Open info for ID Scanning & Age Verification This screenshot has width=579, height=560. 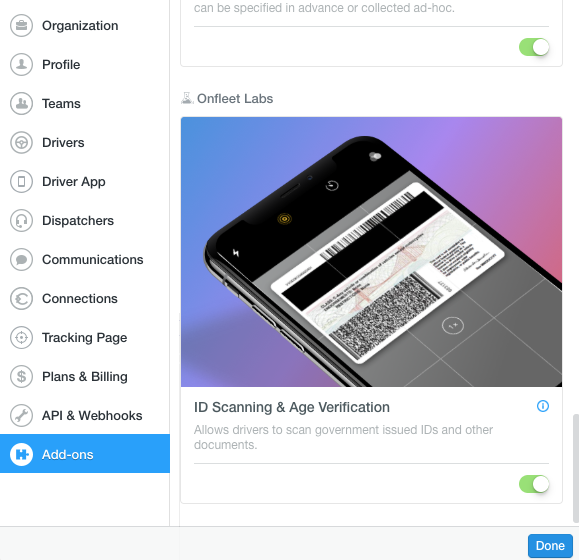[542, 406]
